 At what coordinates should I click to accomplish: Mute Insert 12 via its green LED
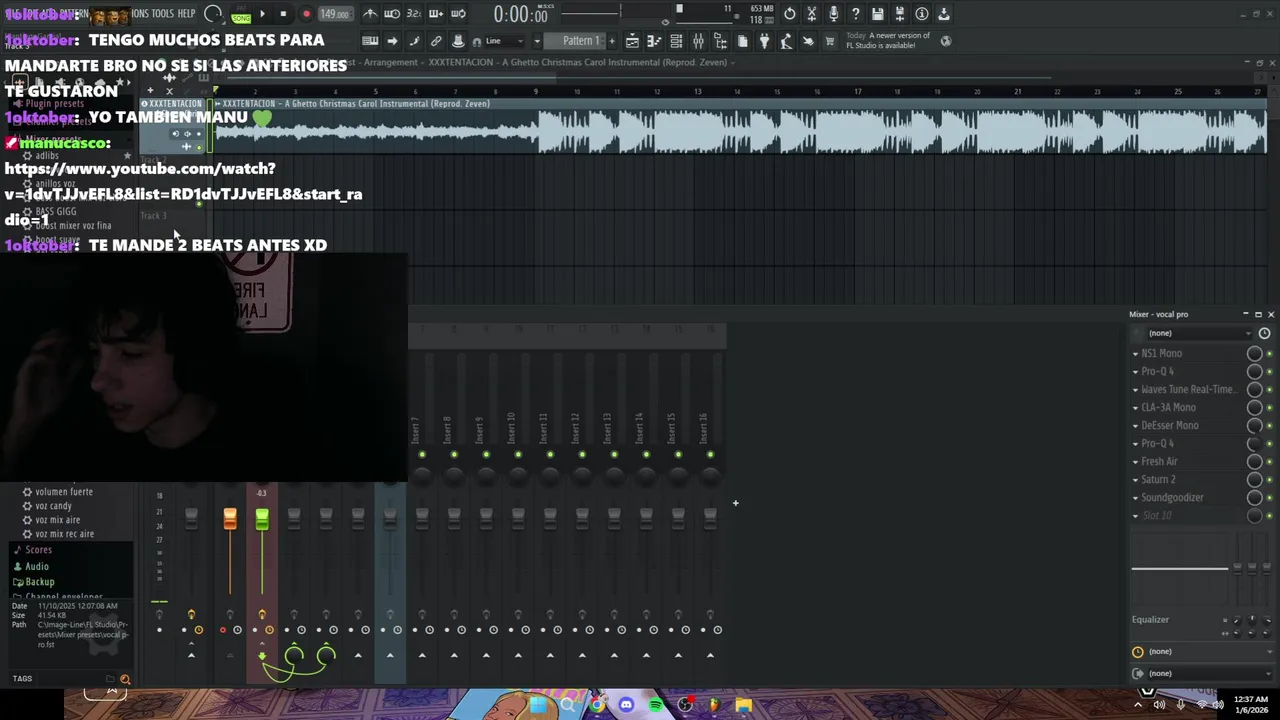[582, 455]
